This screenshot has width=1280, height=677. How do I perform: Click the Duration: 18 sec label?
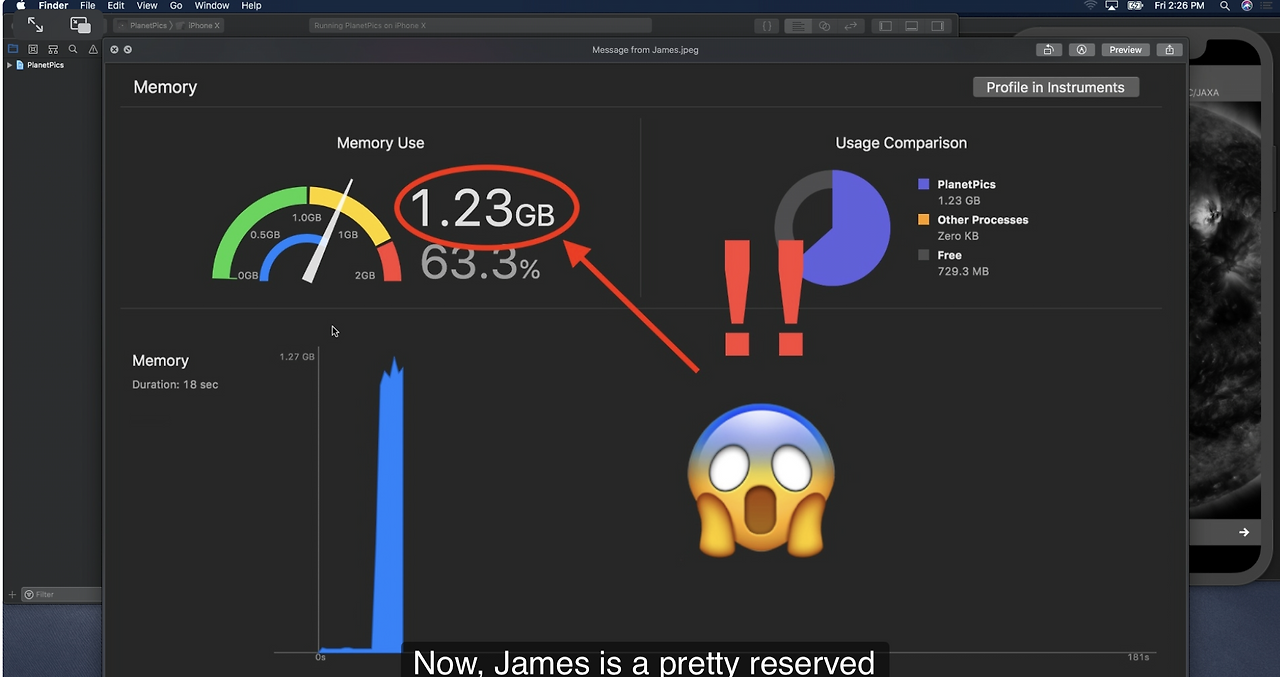(x=175, y=385)
